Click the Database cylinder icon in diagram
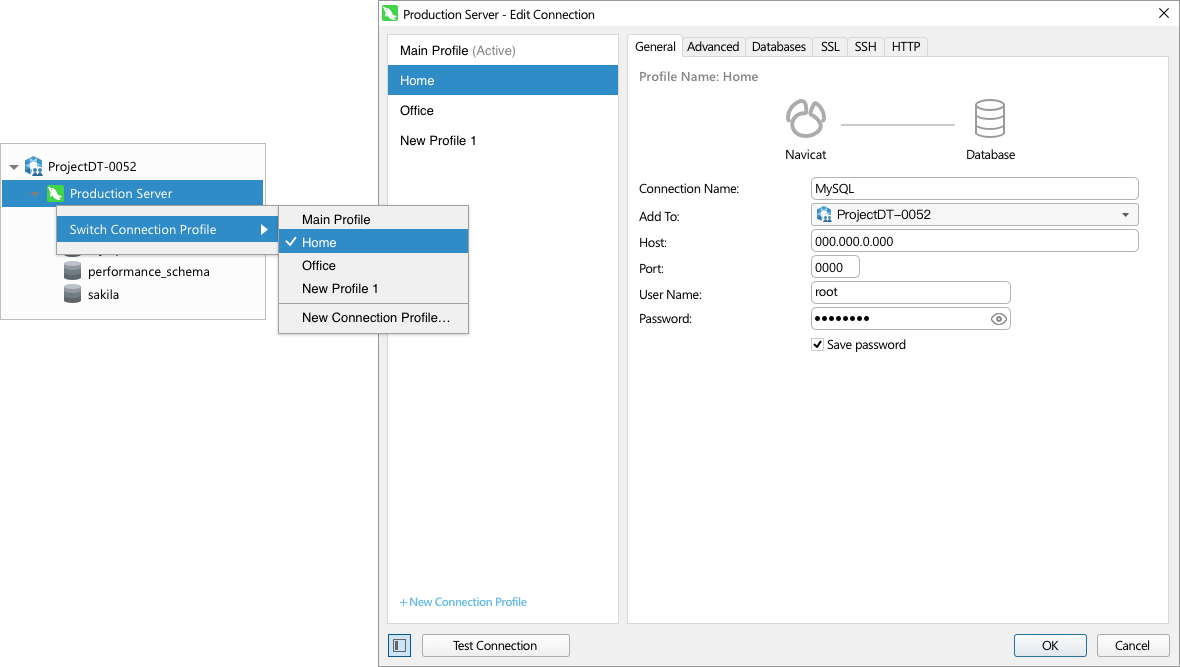This screenshot has width=1180, height=667. [990, 118]
